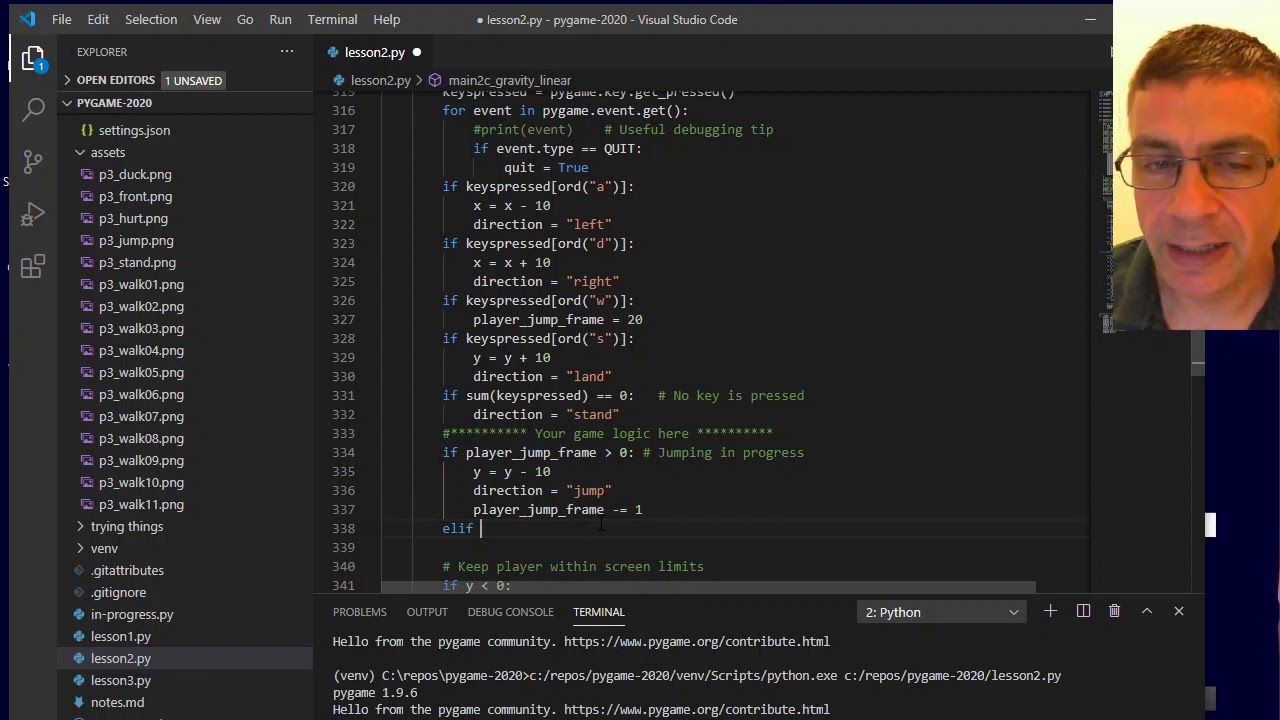1280x720 pixels.
Task: Open p3_duck.png file
Action: point(135,175)
